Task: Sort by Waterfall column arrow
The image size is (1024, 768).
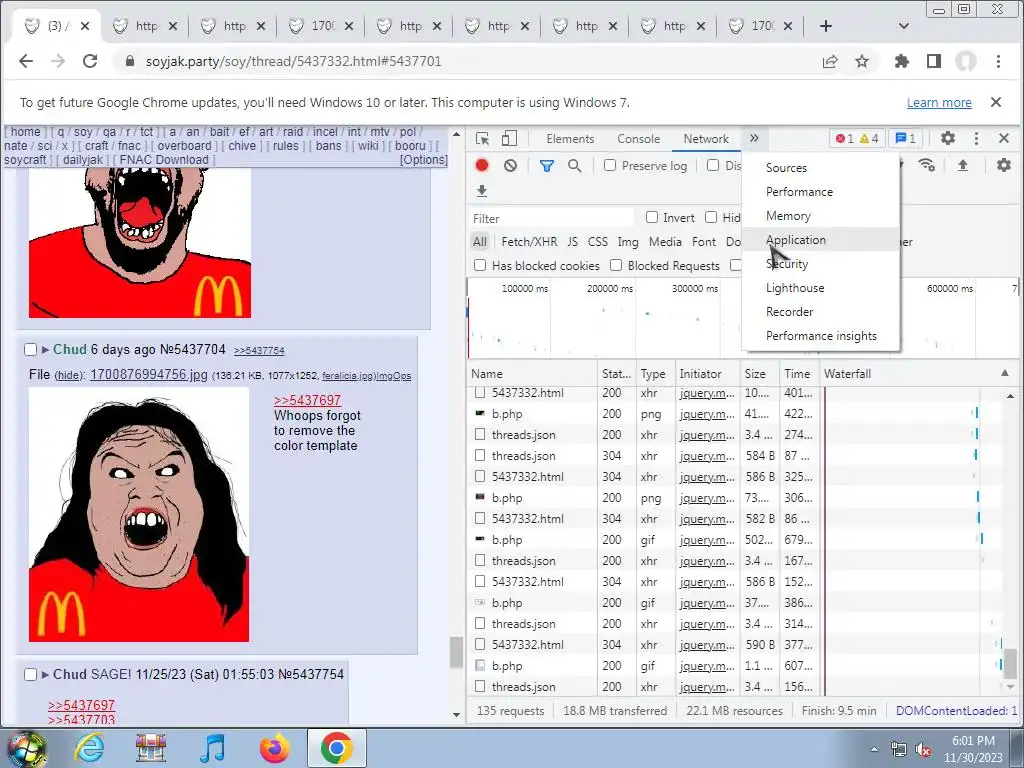Action: click(1004, 373)
